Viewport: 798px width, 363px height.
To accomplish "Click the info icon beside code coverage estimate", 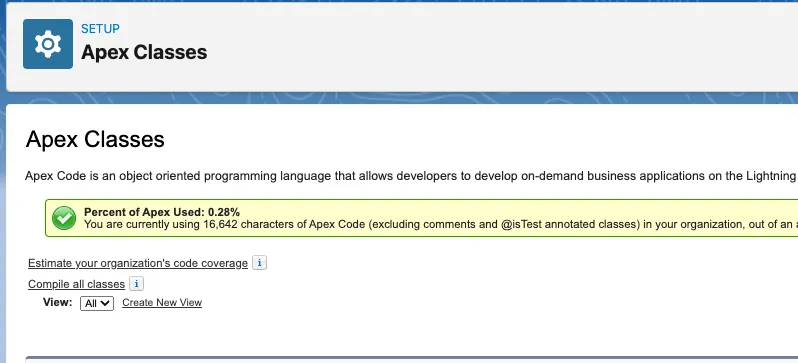I will pos(260,263).
